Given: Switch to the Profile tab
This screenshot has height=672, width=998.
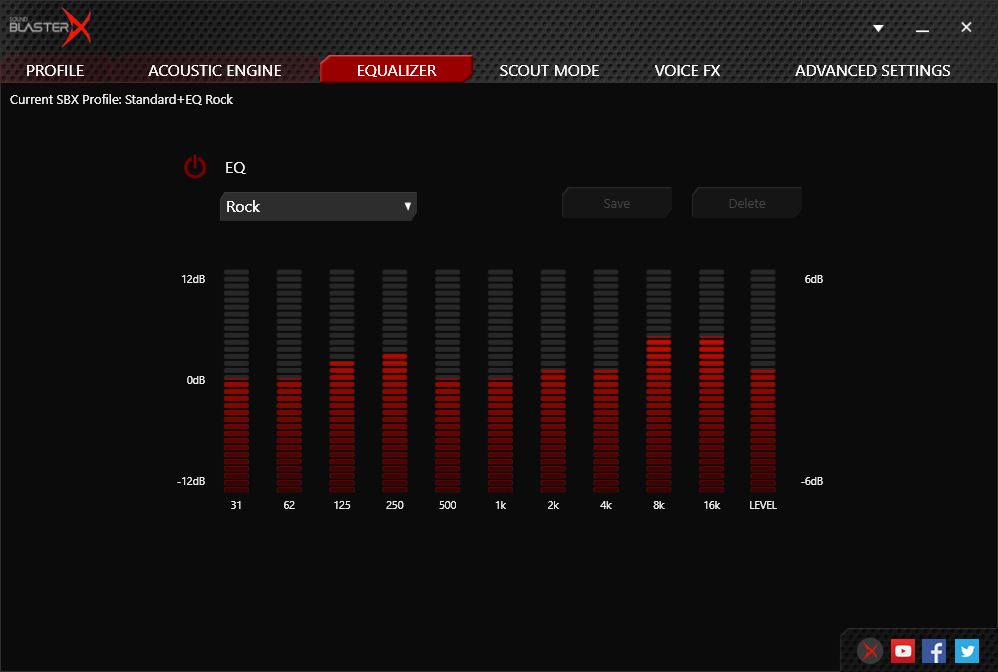Looking at the screenshot, I should pyautogui.click(x=55, y=70).
